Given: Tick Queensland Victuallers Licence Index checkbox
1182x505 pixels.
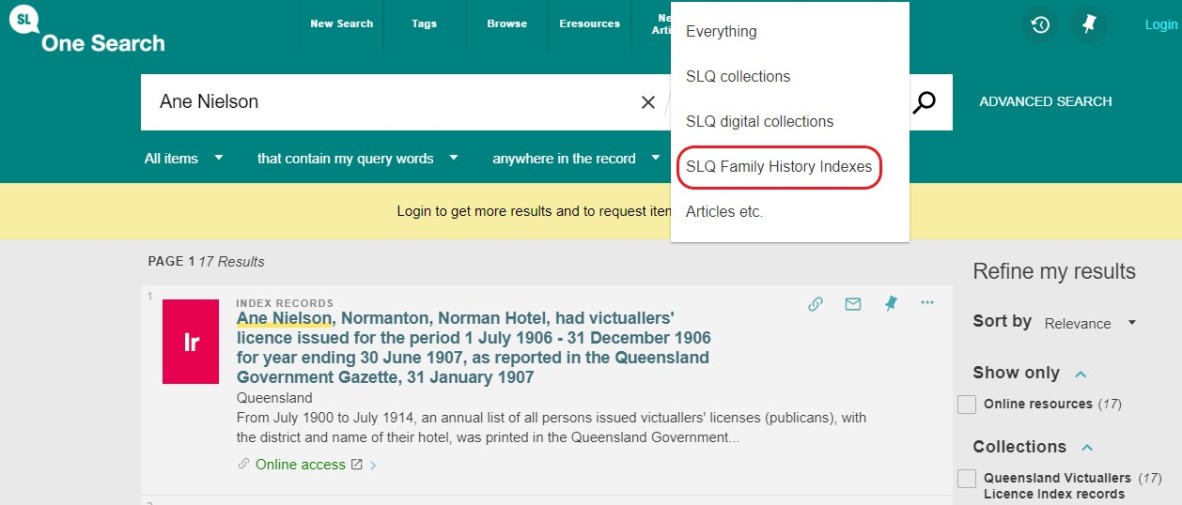Looking at the screenshot, I should [x=966, y=478].
